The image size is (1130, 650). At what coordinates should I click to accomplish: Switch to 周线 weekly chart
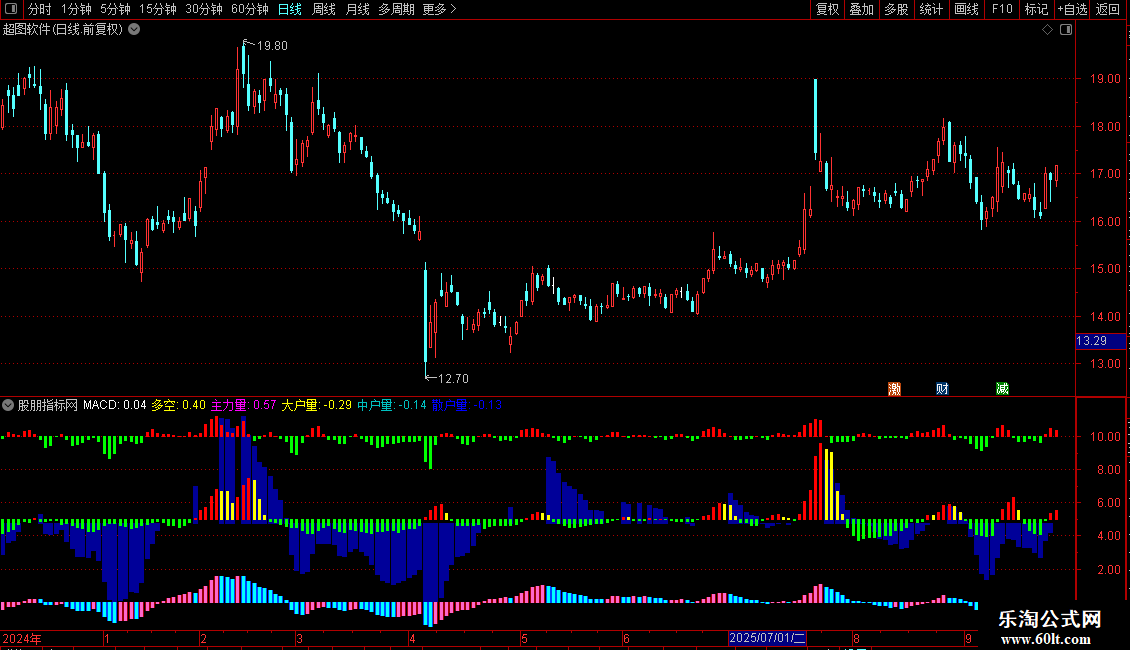(x=324, y=9)
